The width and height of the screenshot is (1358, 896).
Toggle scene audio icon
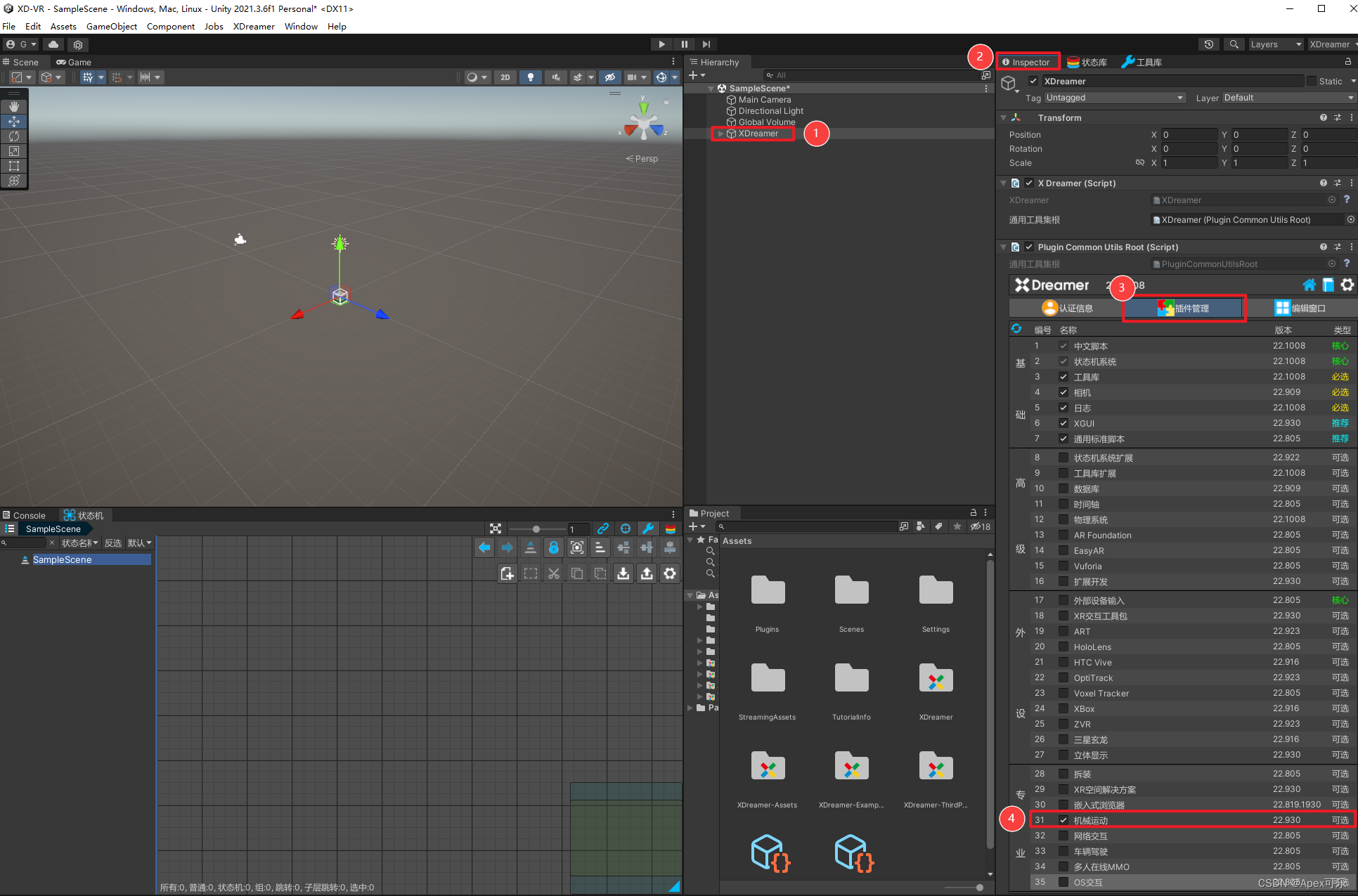coord(555,77)
